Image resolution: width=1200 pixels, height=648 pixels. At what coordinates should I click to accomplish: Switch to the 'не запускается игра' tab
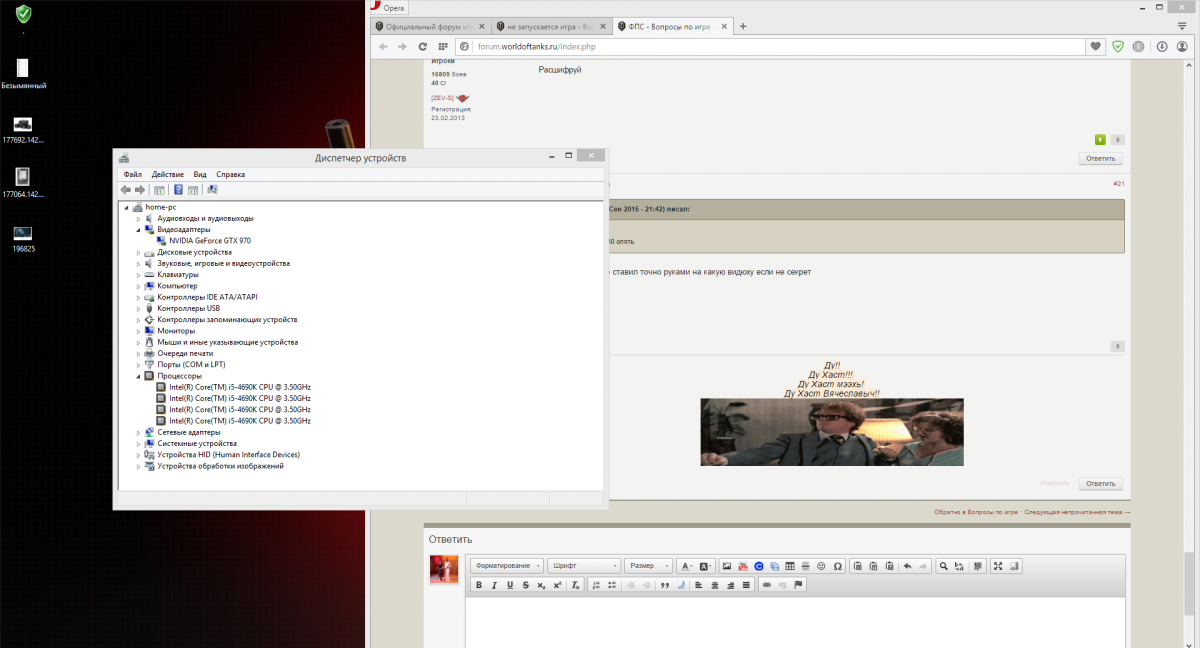[x=548, y=26]
